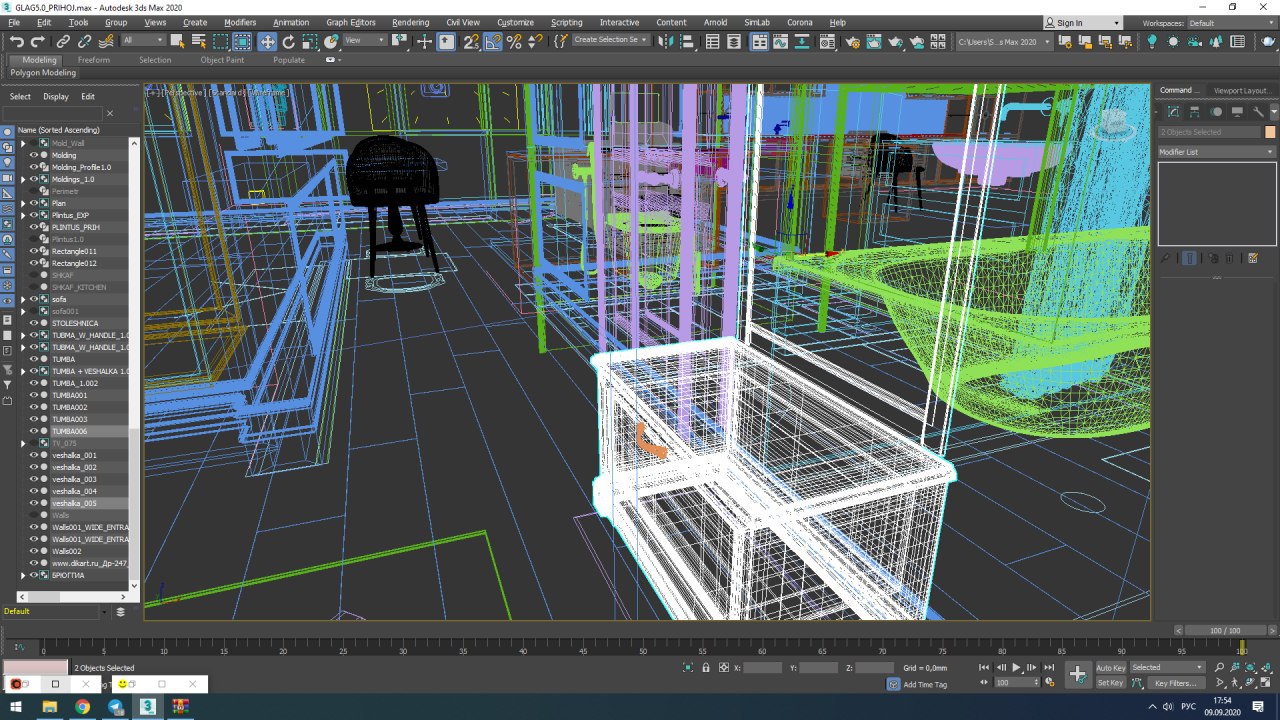Image resolution: width=1280 pixels, height=720 pixels.
Task: Click the object color swatch in Command panel
Action: click(1270, 132)
